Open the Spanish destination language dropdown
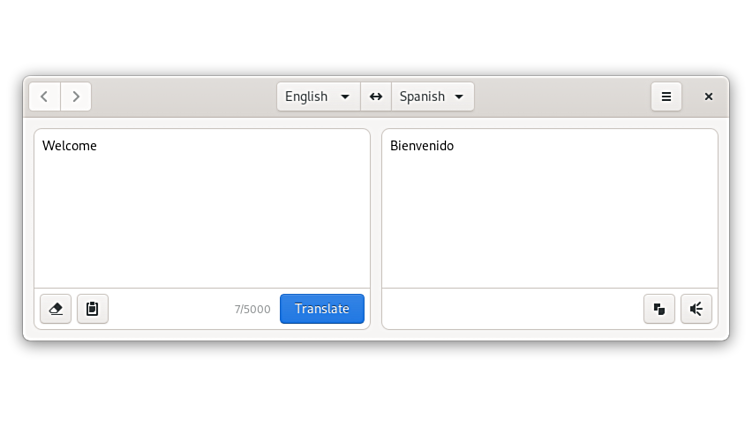The width and height of the screenshot is (752, 423). [432, 97]
